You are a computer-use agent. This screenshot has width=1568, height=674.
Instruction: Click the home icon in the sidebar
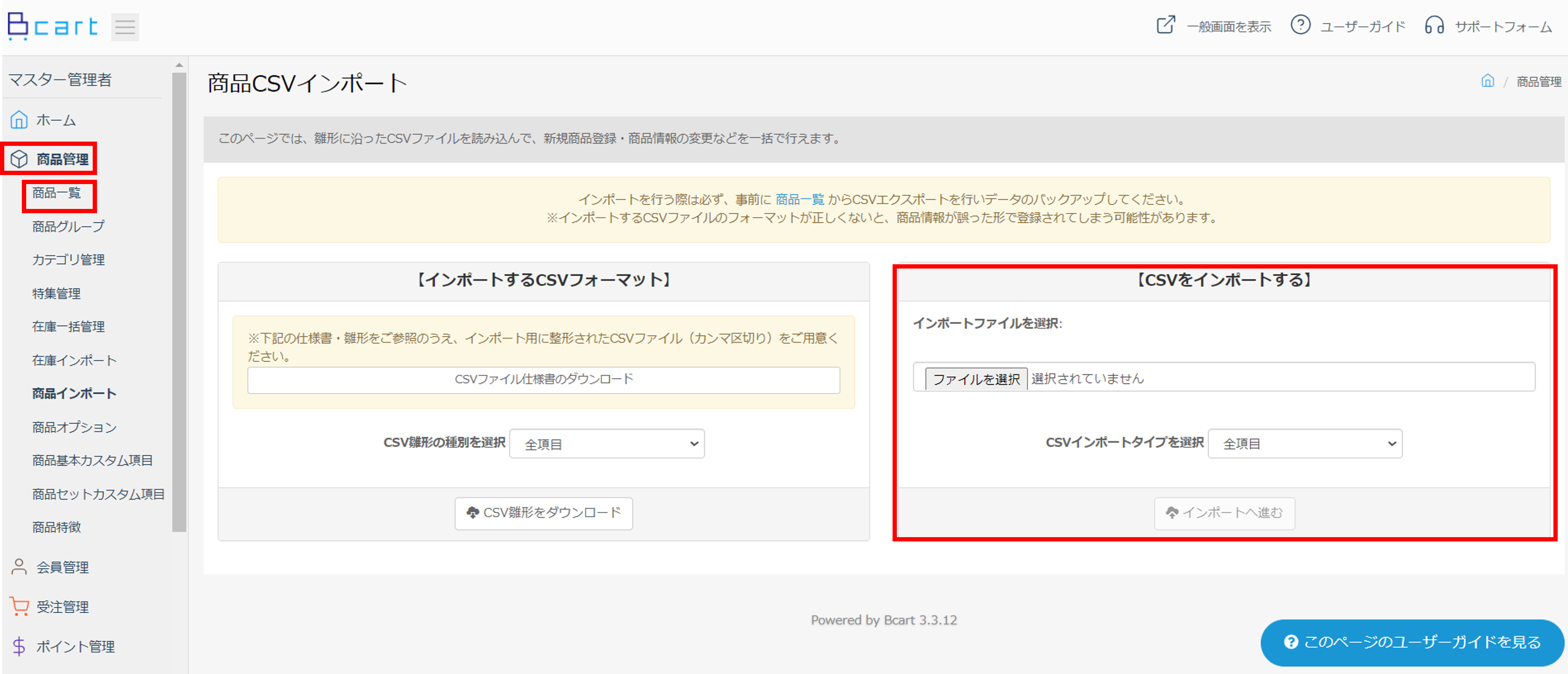(19, 120)
